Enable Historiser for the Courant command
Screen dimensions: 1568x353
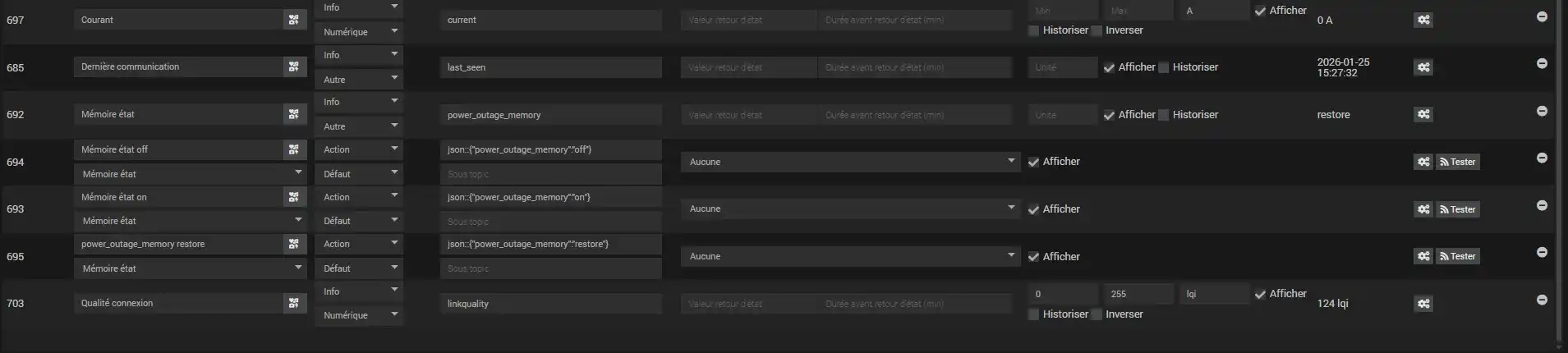pyautogui.click(x=1034, y=30)
